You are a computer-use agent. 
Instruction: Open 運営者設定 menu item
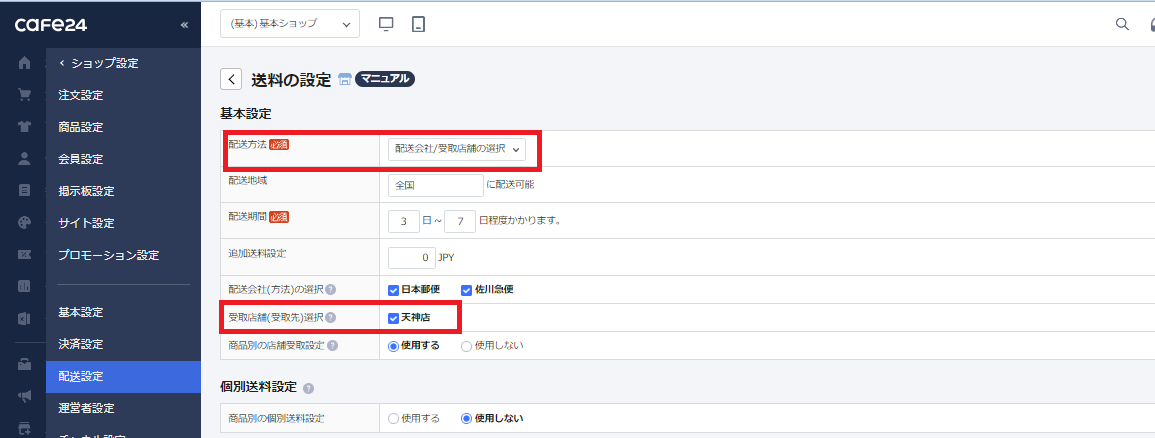click(x=86, y=408)
